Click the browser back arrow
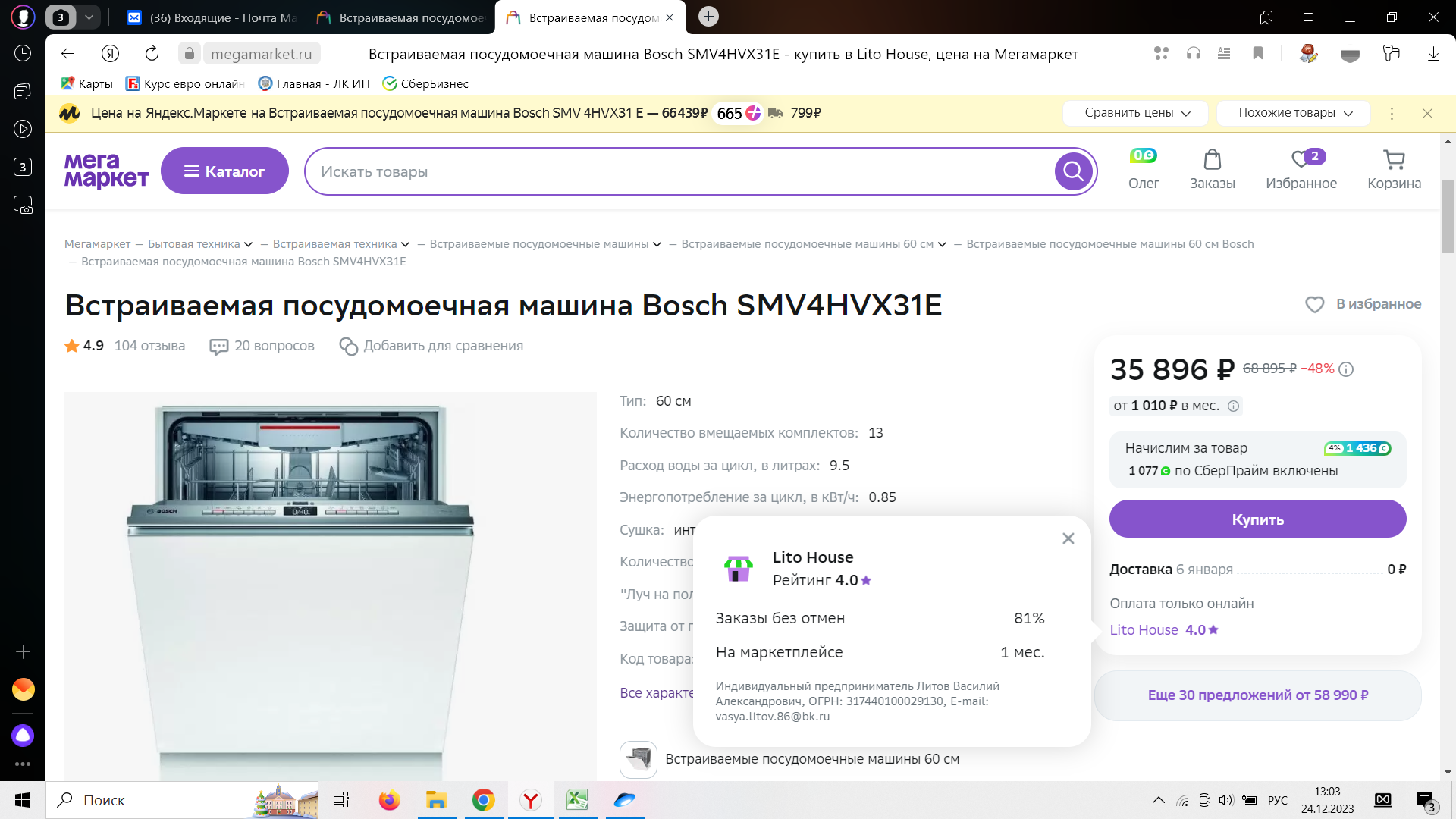Screen dimensions: 1456x819 click(67, 53)
